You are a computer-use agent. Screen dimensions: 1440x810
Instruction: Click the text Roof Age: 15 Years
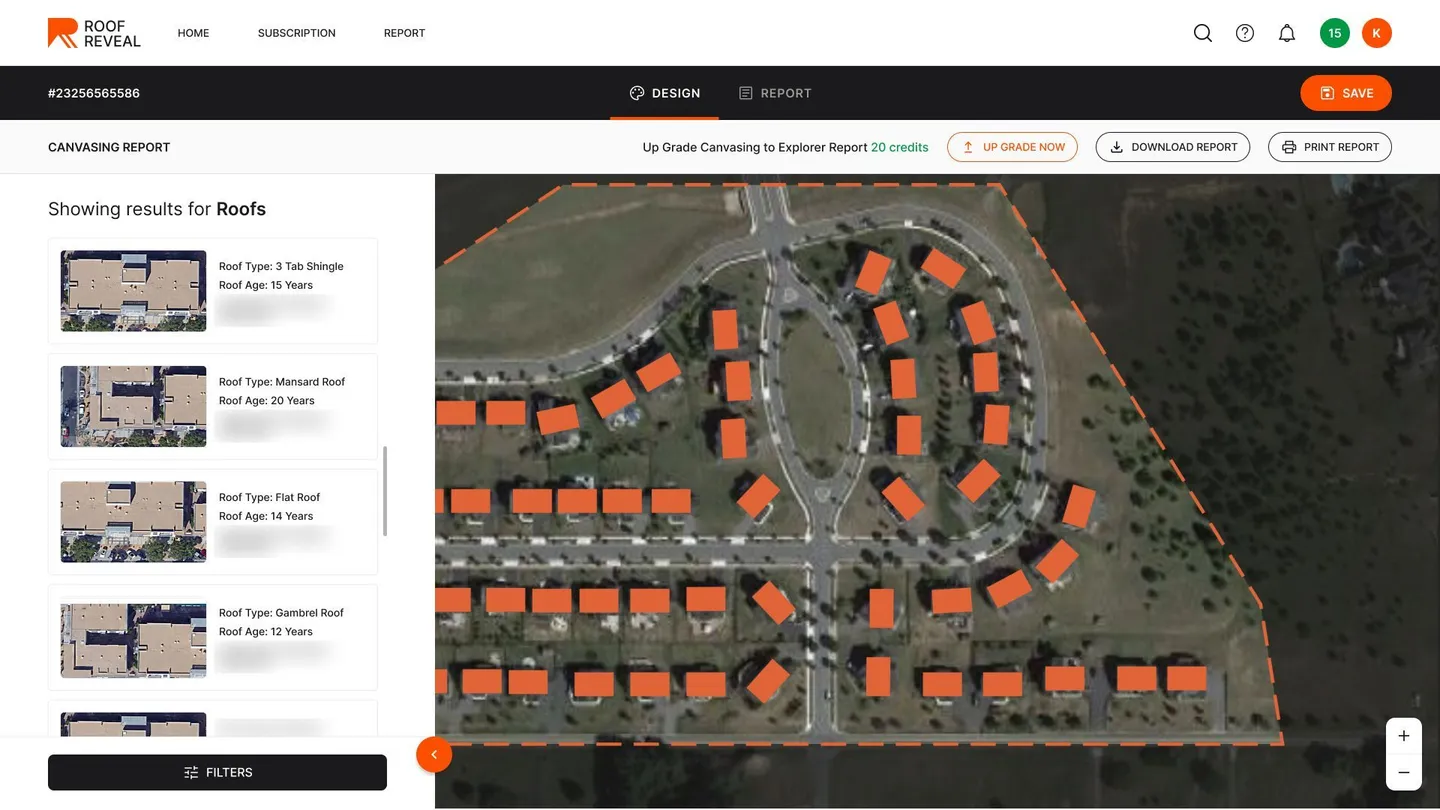click(x=266, y=285)
